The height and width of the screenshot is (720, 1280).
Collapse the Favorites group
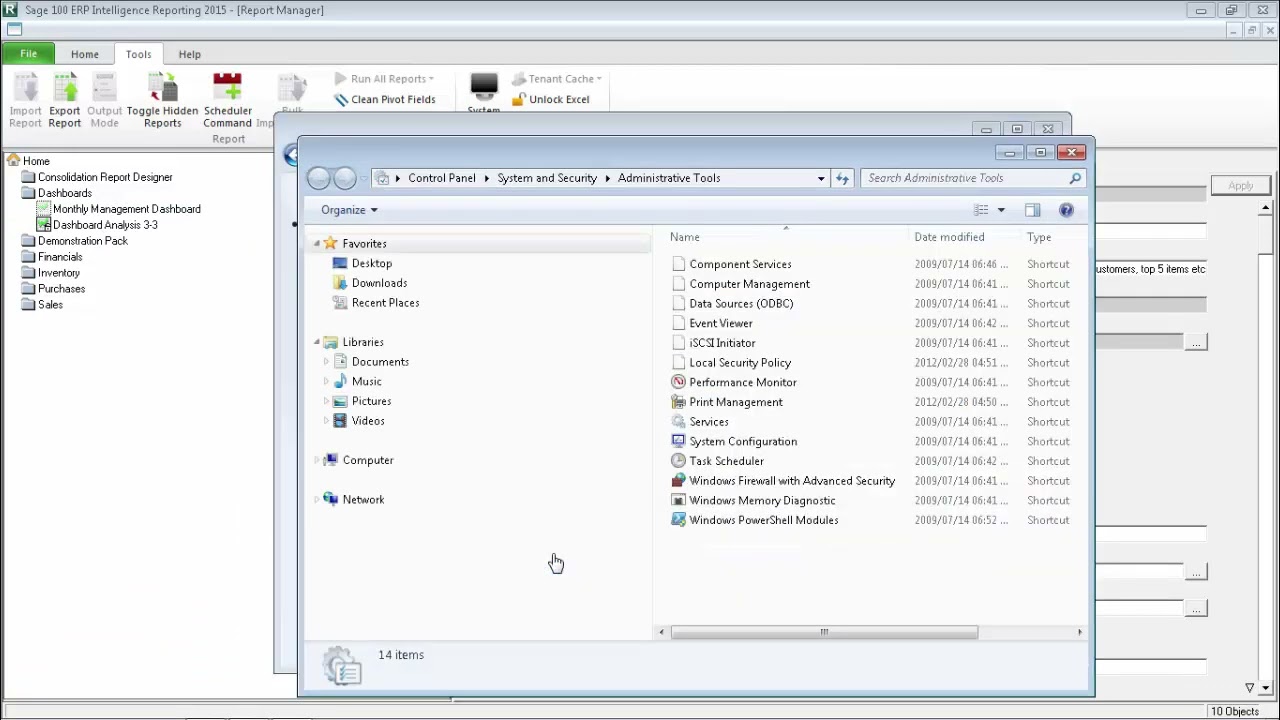tap(317, 244)
